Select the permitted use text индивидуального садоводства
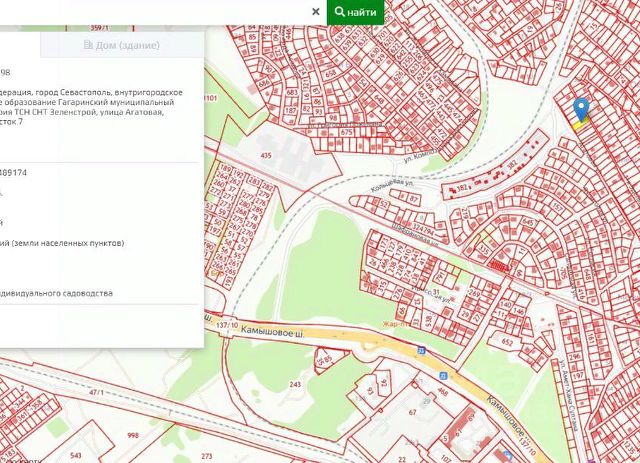This screenshot has width=640, height=463. point(56,293)
